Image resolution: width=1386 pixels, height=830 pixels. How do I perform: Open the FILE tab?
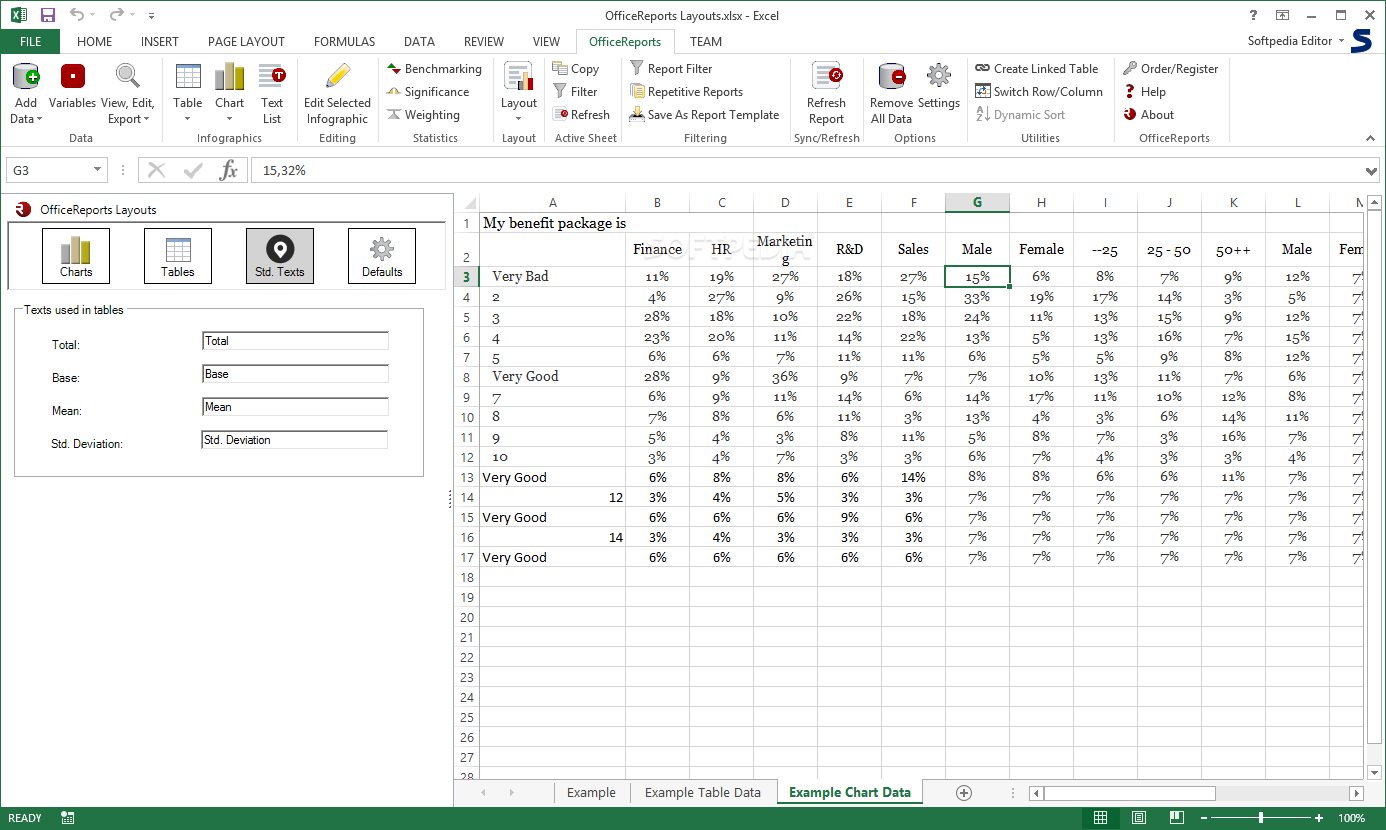[x=30, y=41]
